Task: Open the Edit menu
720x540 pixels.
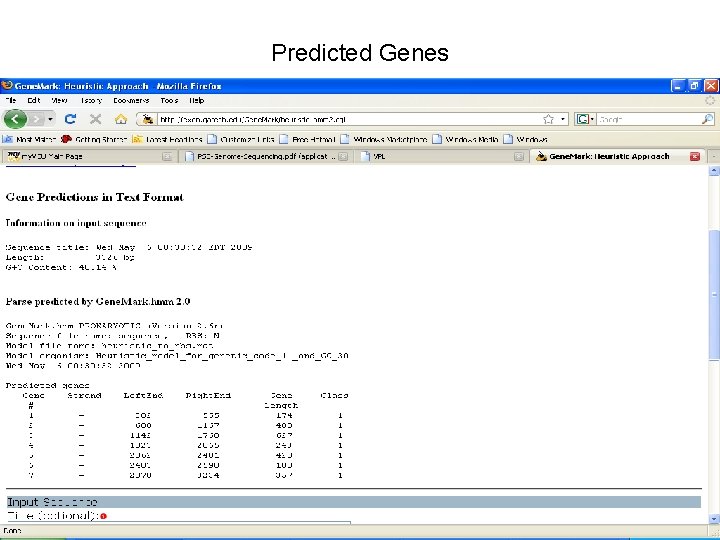Action: point(34,101)
